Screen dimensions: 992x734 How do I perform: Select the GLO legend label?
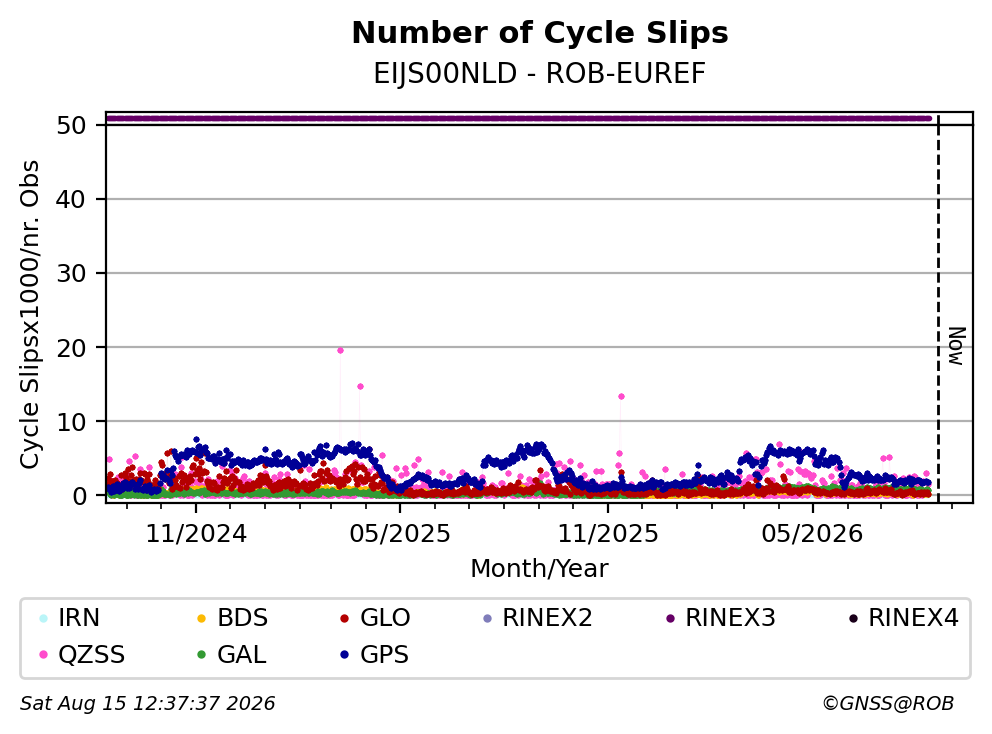[385, 618]
